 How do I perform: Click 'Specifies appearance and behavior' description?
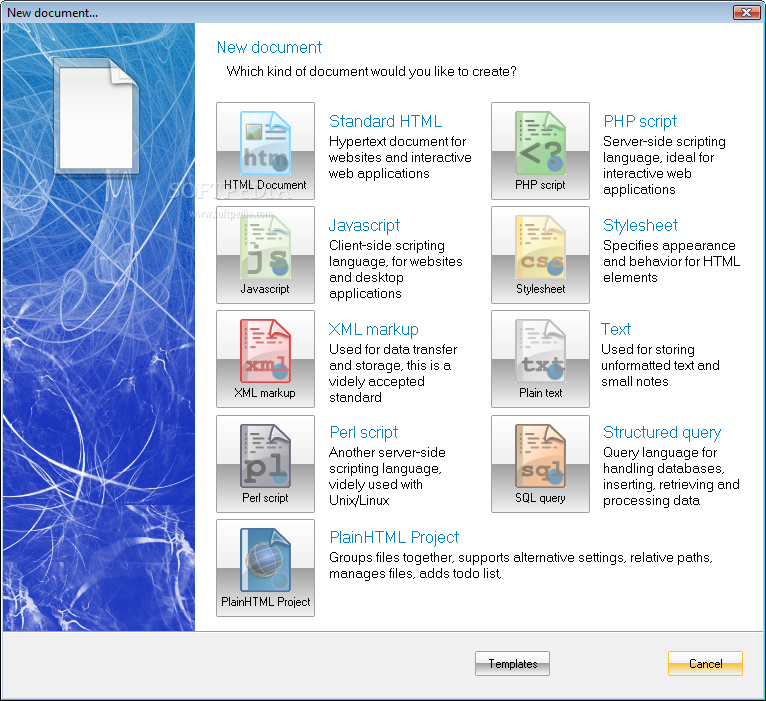(671, 261)
